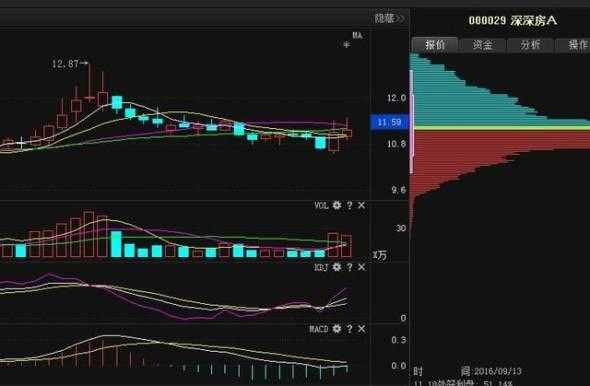Screen dimensions: 590x386
Task: Open the KDJ indicator help question mark
Action: tap(350, 267)
